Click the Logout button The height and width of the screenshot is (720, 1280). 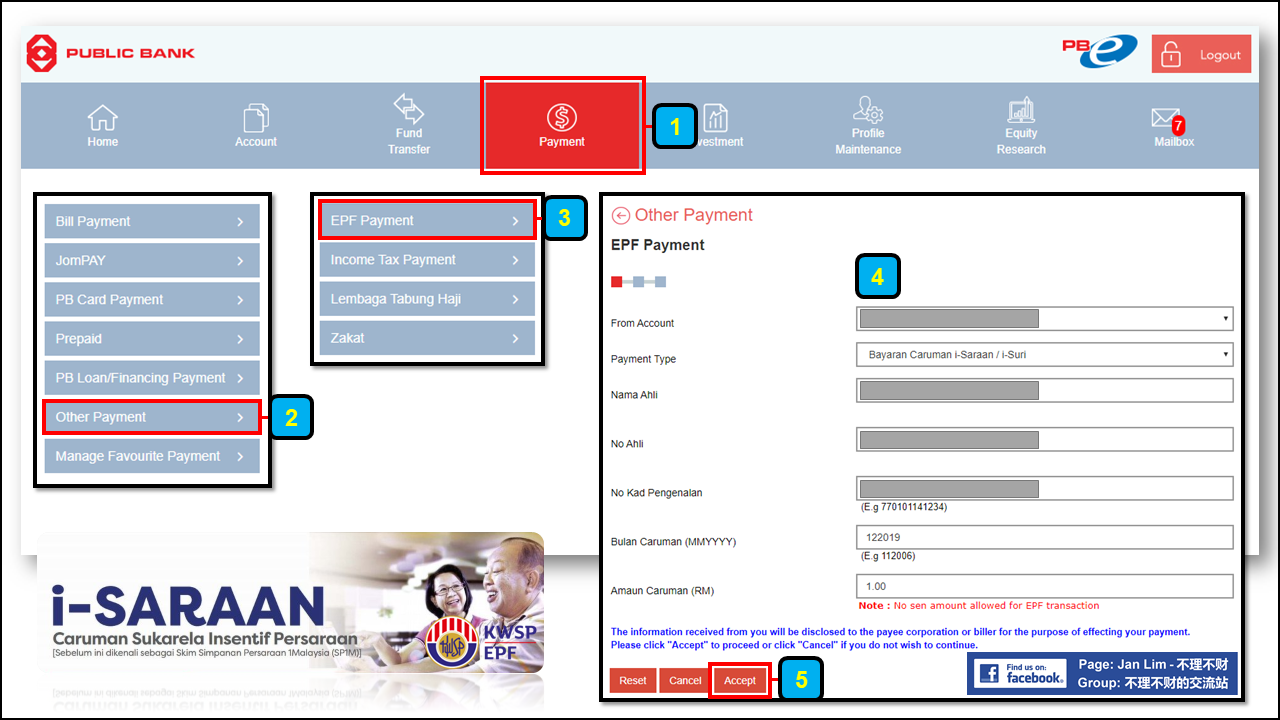click(1201, 55)
